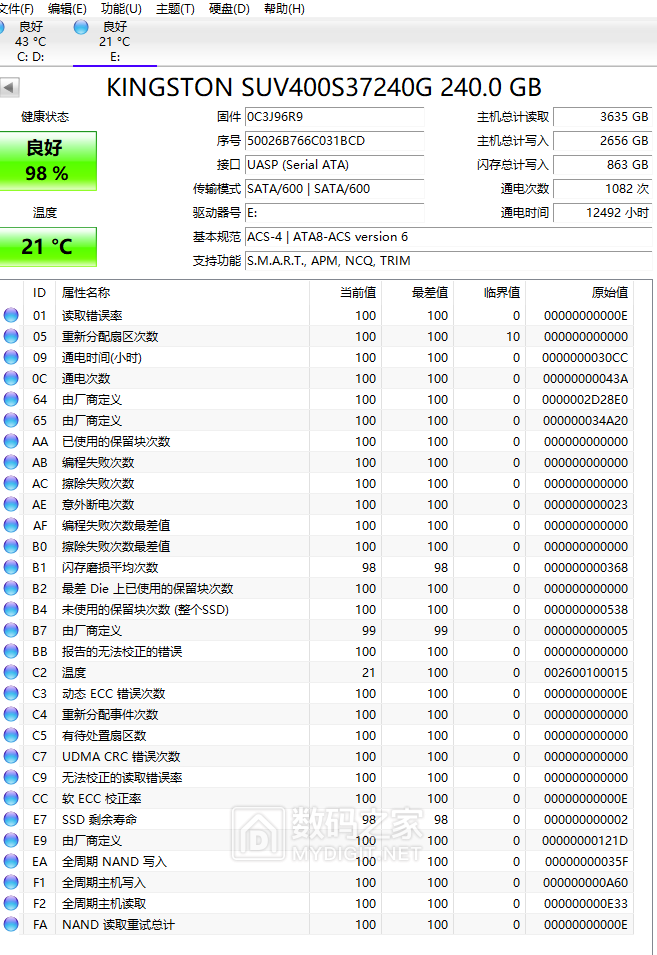
Task: Click the 通电次数 value 1082 次
Action: pos(602,189)
